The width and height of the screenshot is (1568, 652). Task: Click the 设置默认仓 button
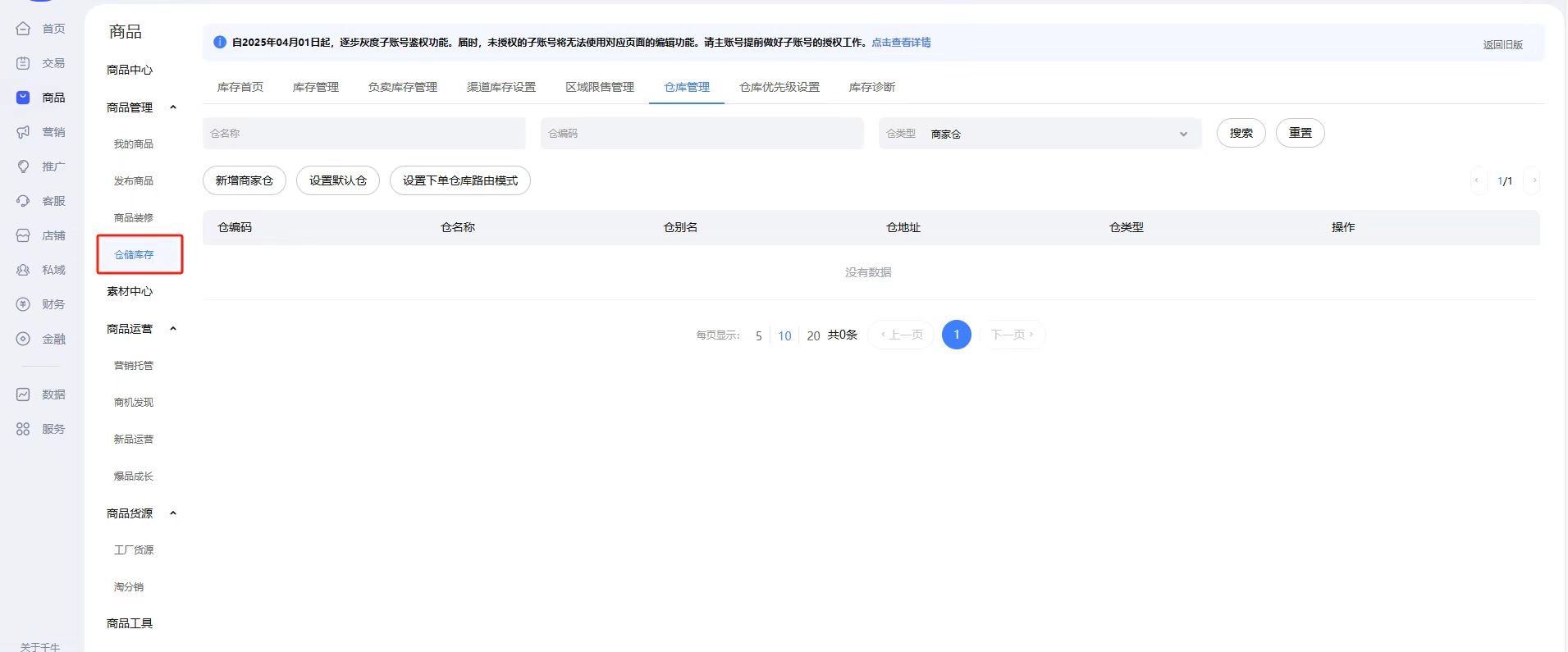pos(338,180)
